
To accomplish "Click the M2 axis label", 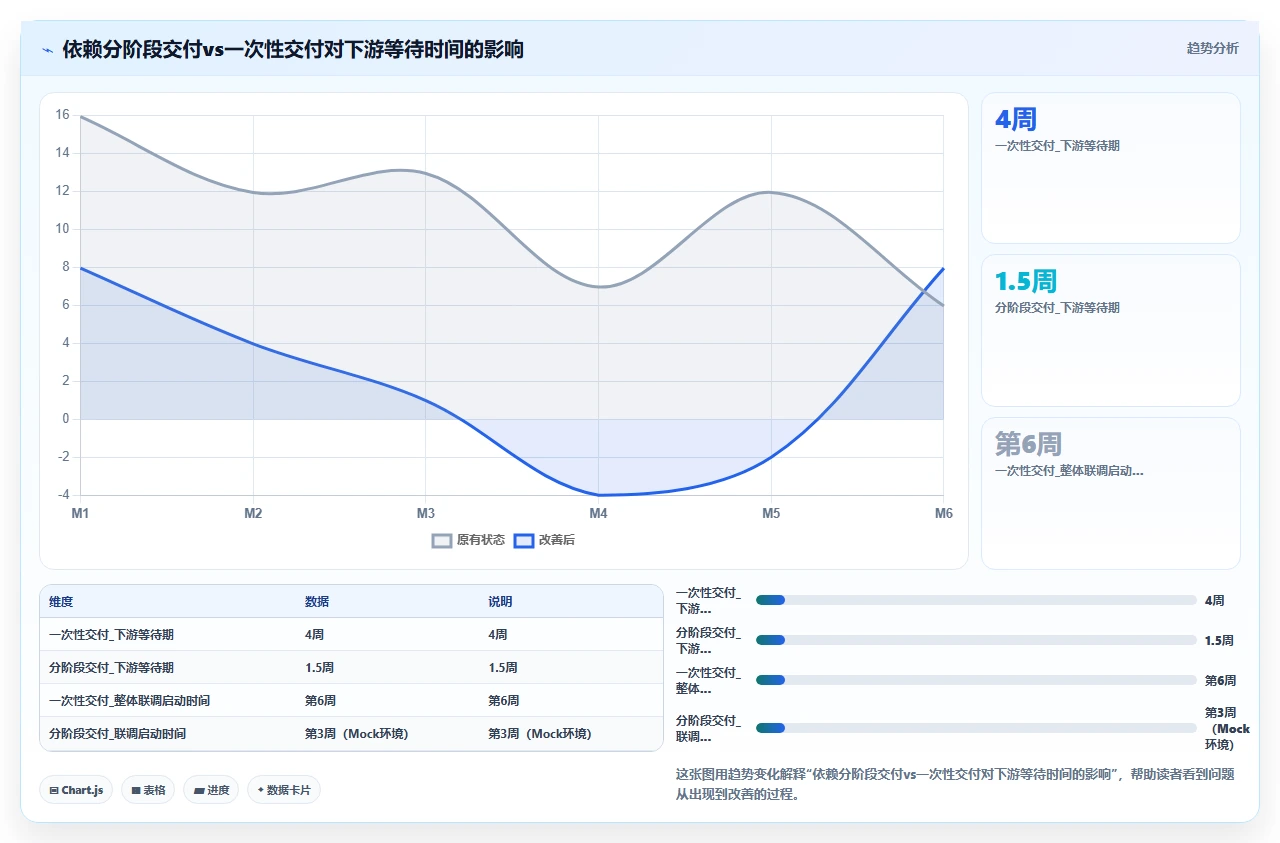I will (x=253, y=513).
